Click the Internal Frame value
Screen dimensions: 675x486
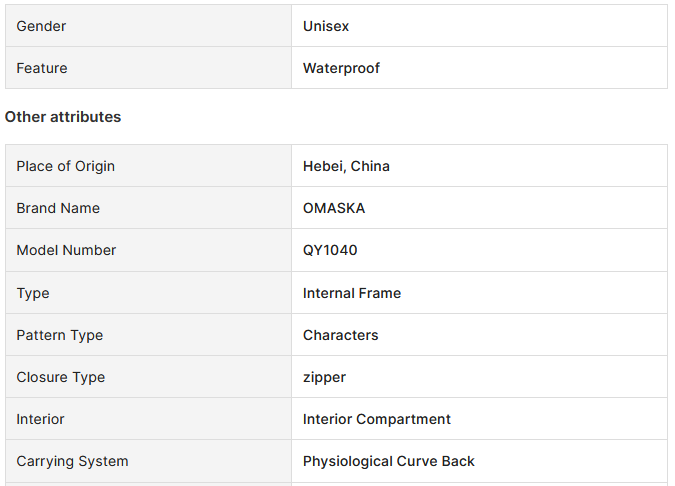coord(352,293)
